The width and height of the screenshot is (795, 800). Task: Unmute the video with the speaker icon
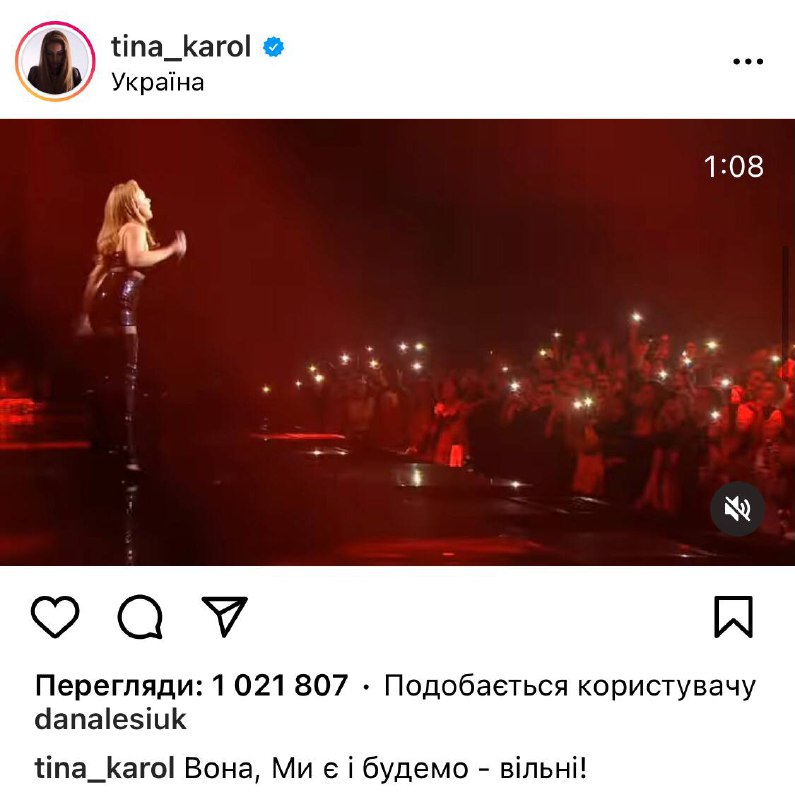[x=737, y=509]
